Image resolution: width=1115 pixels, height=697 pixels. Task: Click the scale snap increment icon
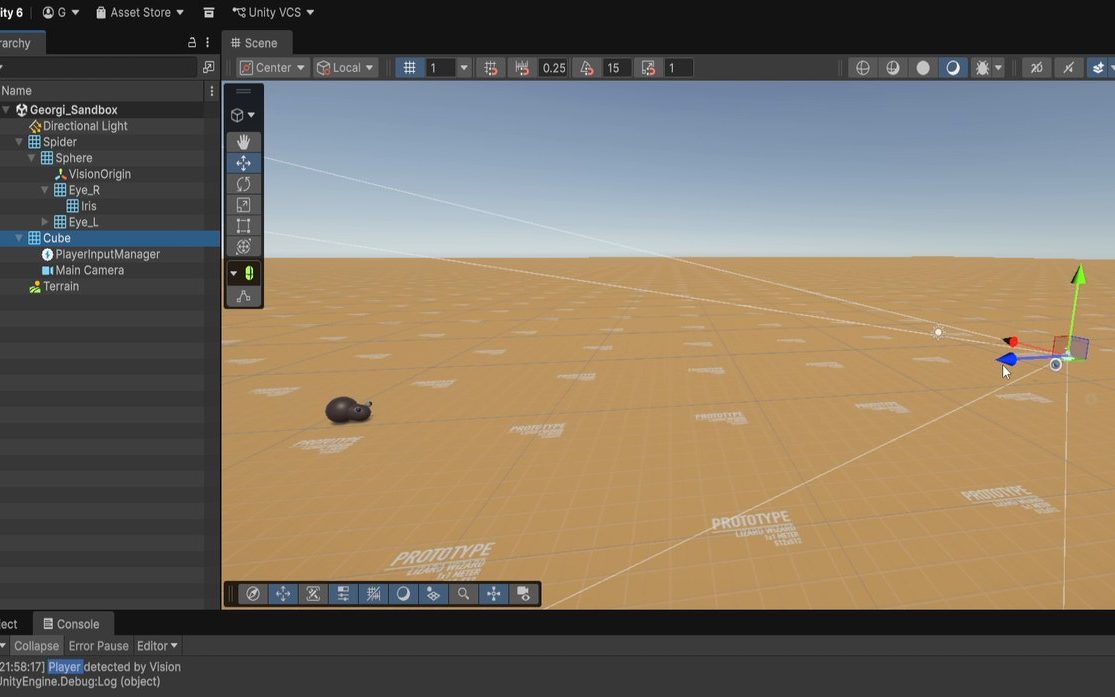coord(648,68)
